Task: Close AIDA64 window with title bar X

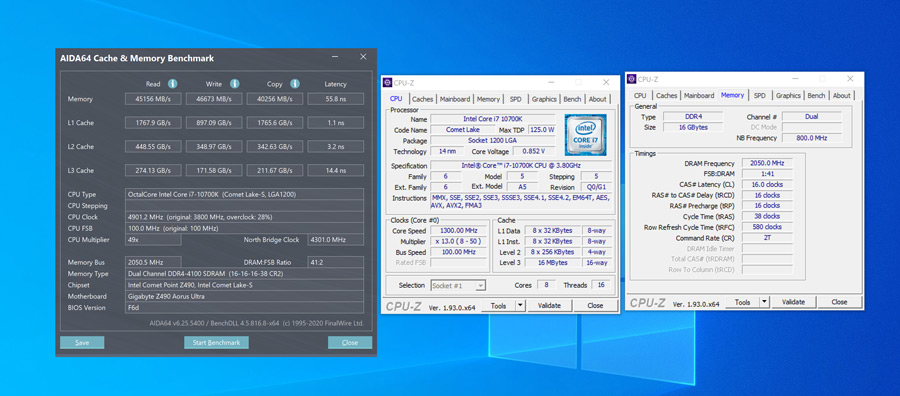Action: 363,57
